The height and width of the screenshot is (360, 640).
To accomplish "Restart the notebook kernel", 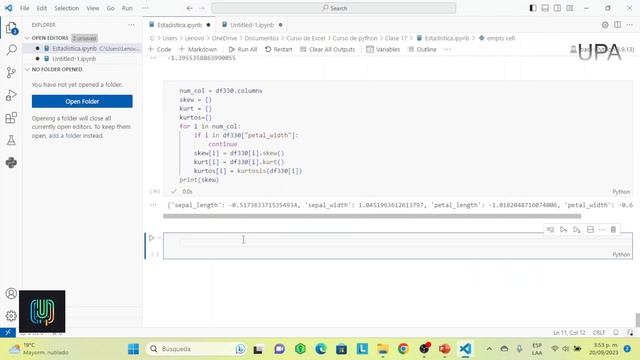I will (278, 49).
